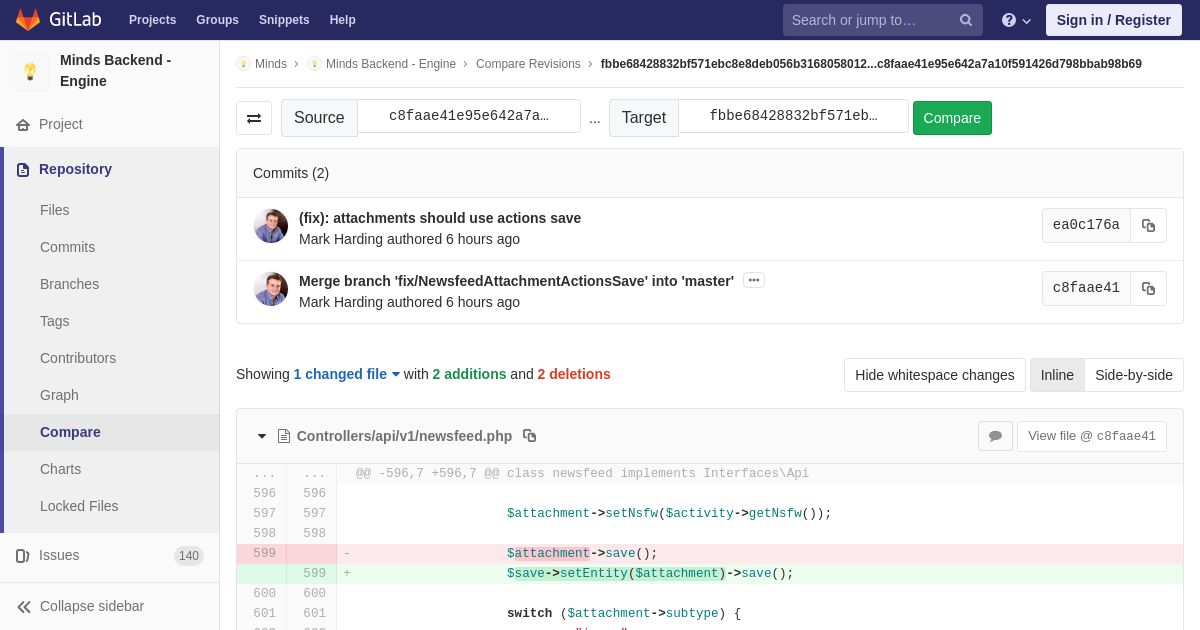
Task: Toggle comments for newsfeed.php file
Action: coord(995,436)
